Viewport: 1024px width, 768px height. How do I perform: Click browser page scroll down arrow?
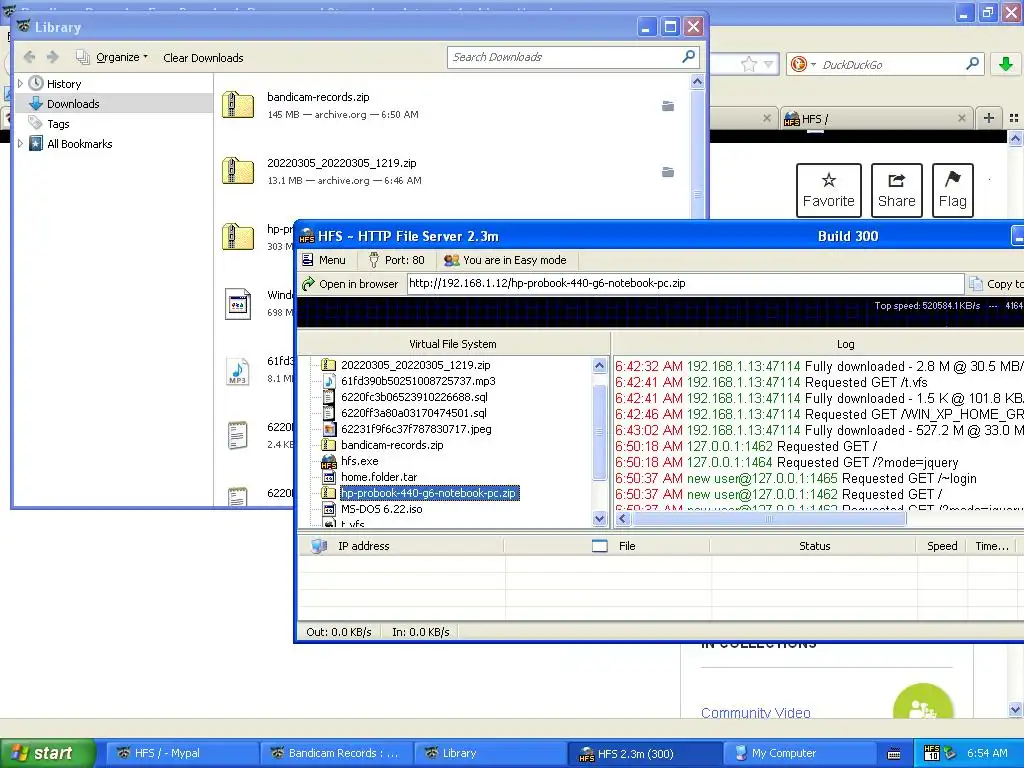click(x=1015, y=710)
